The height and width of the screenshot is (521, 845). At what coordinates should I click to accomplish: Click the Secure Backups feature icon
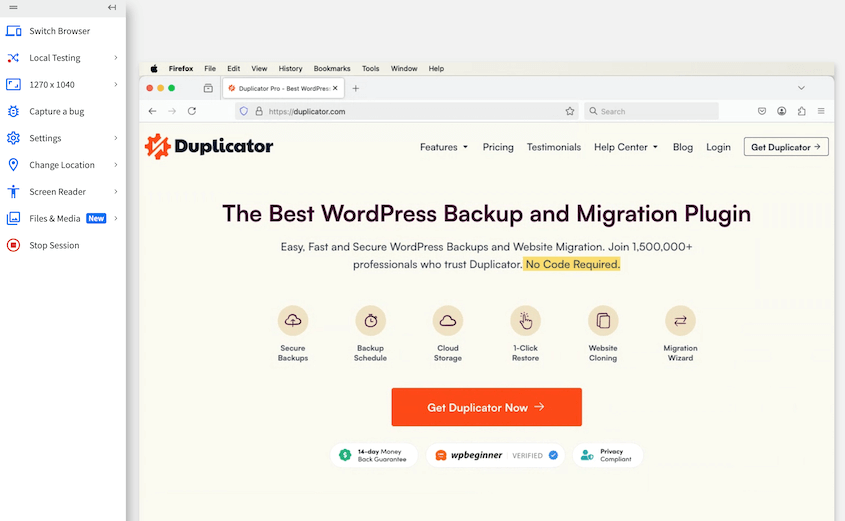click(x=293, y=321)
